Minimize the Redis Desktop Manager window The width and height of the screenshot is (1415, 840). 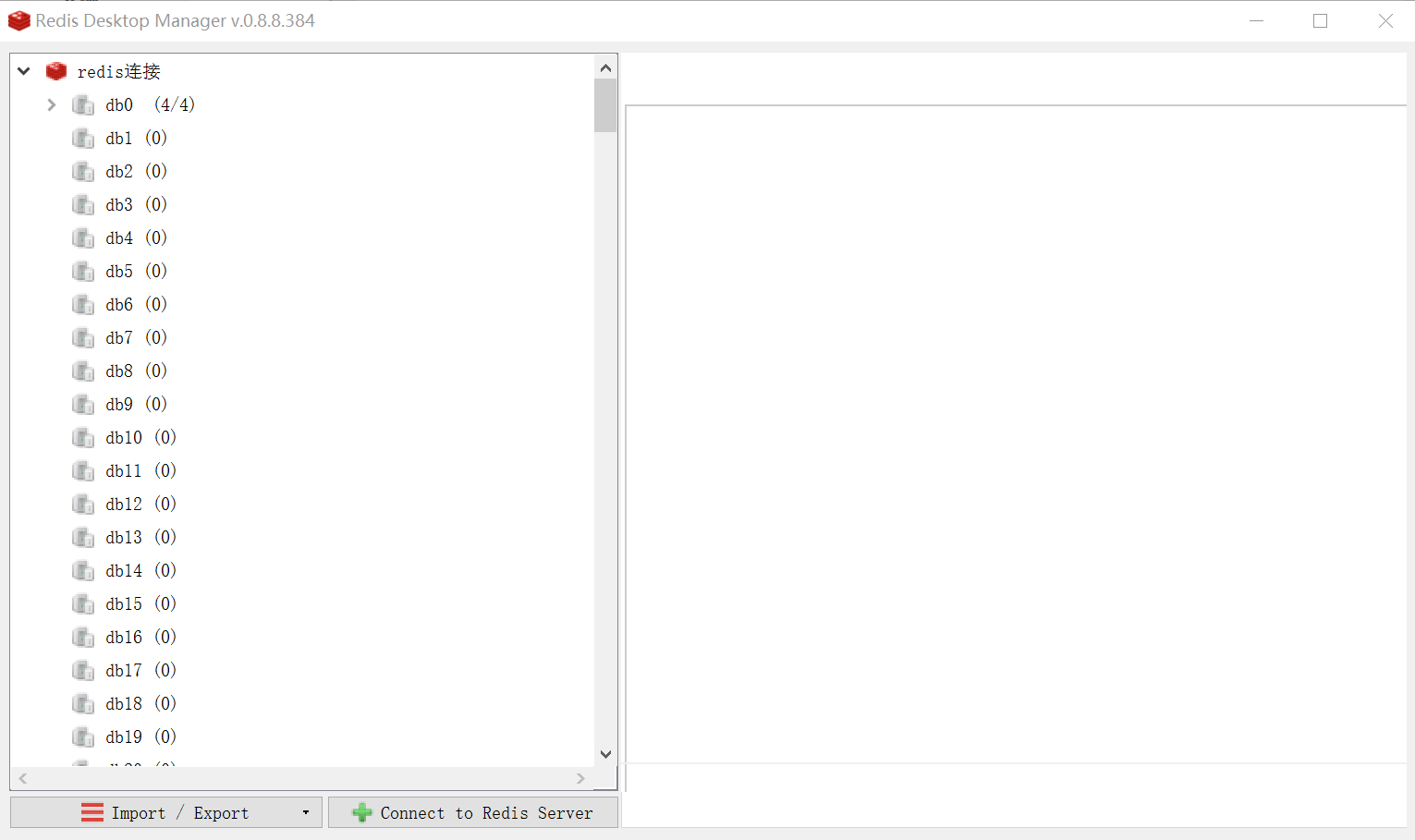(1256, 20)
